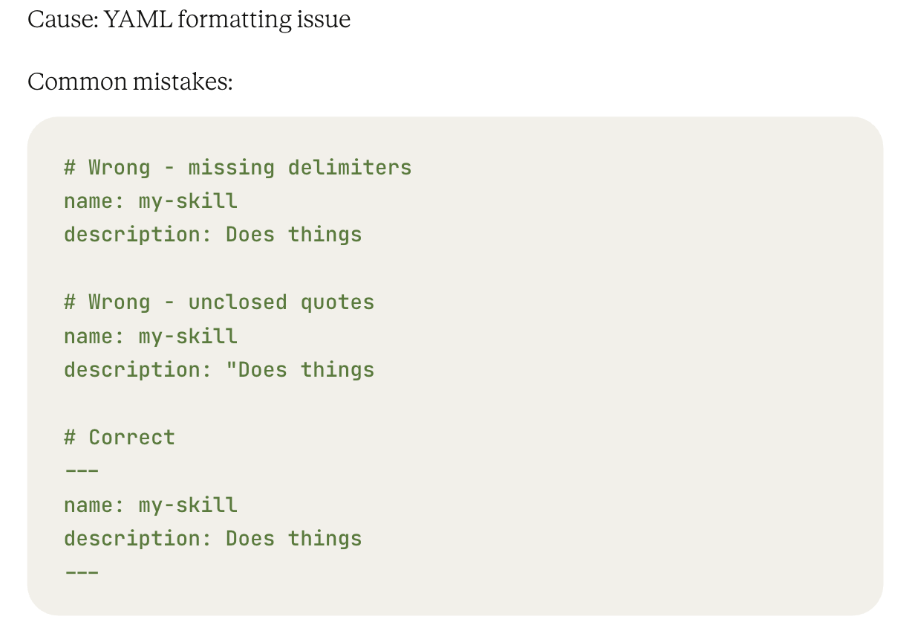Click the 'Common mistakes:' heading text
Viewport: 907px width, 642px height.
[x=130, y=82]
